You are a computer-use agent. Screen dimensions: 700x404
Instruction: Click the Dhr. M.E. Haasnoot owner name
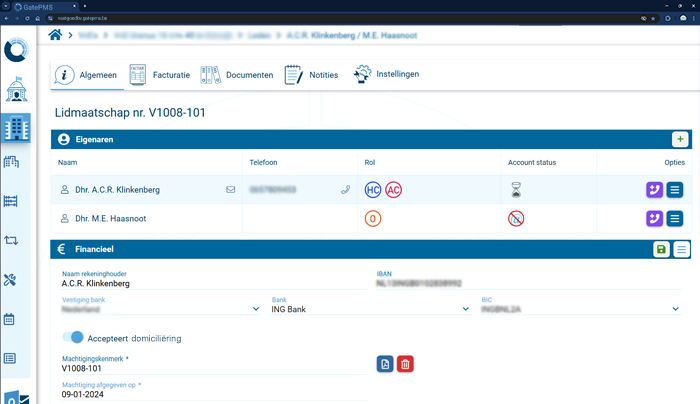pyautogui.click(x=110, y=218)
